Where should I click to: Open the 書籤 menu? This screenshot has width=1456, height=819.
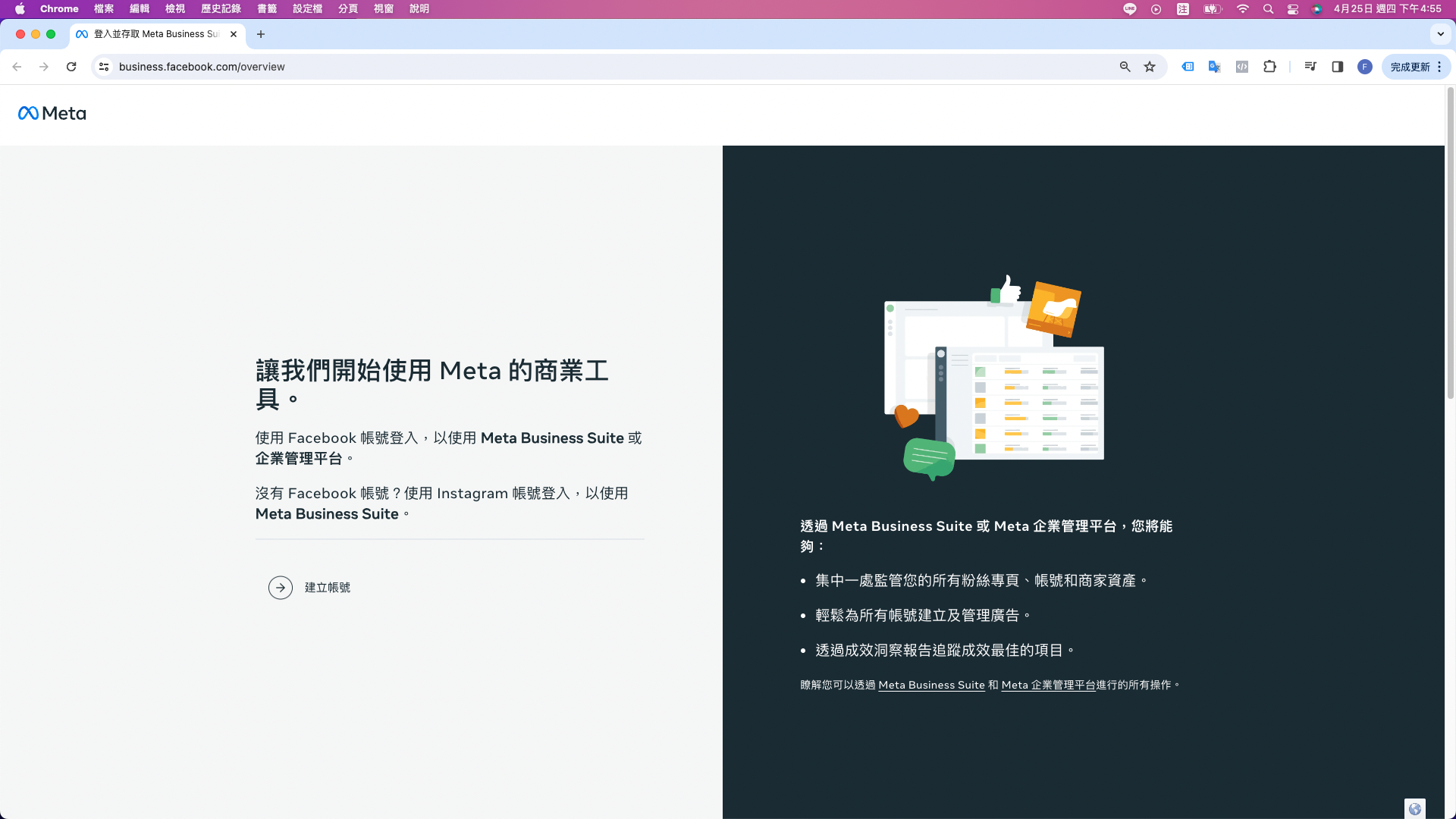(267, 9)
